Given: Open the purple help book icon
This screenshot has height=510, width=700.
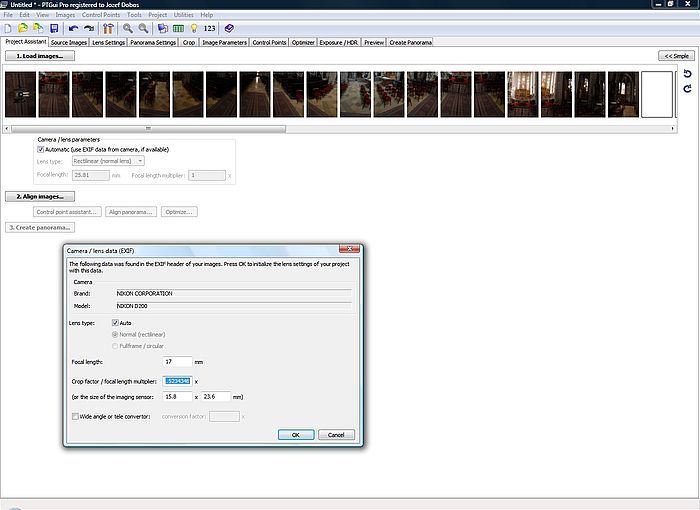Looking at the screenshot, I should click(229, 29).
